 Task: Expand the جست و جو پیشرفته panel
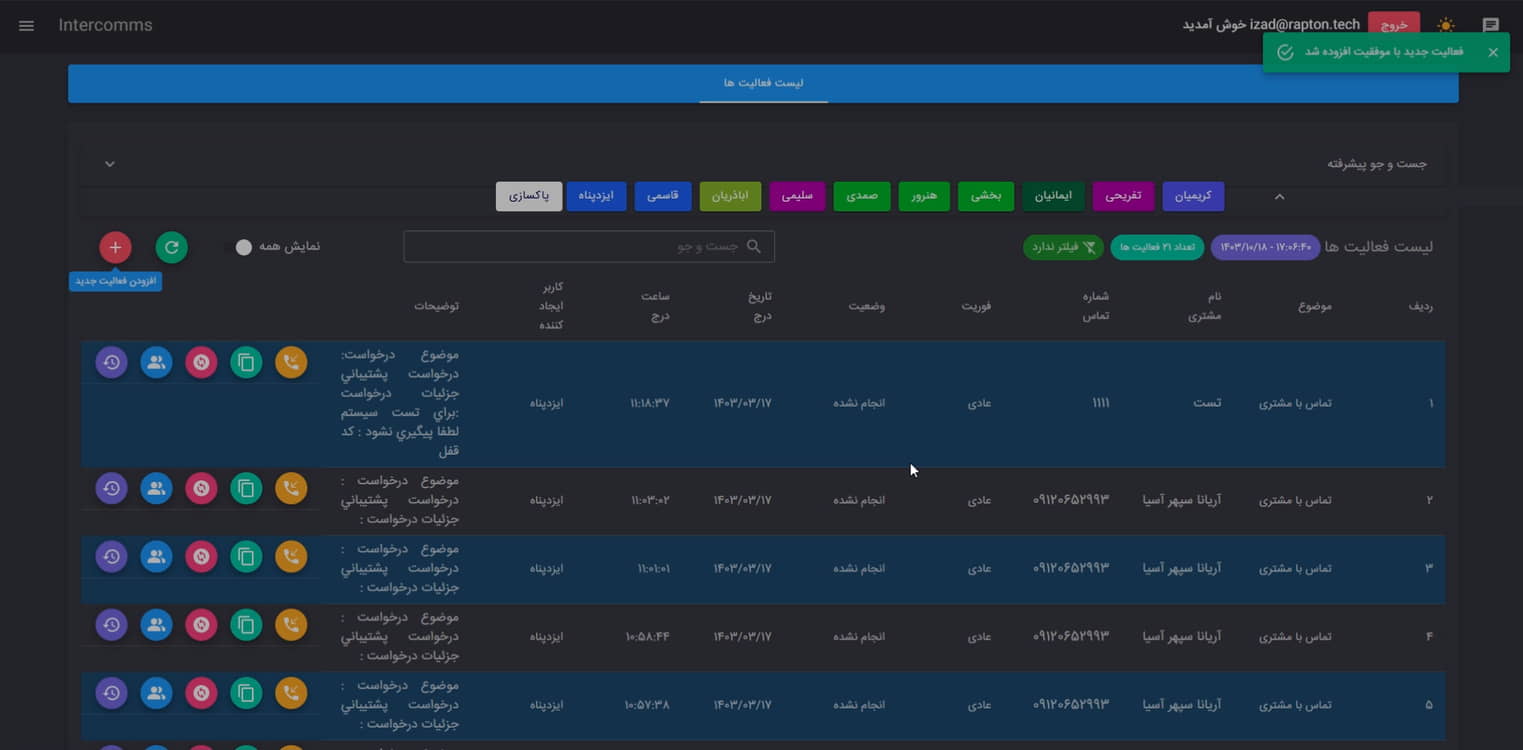[110, 164]
